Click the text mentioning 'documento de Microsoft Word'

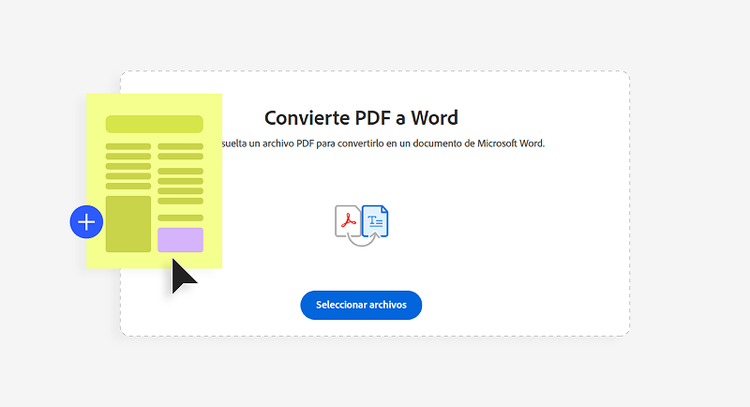point(383,143)
